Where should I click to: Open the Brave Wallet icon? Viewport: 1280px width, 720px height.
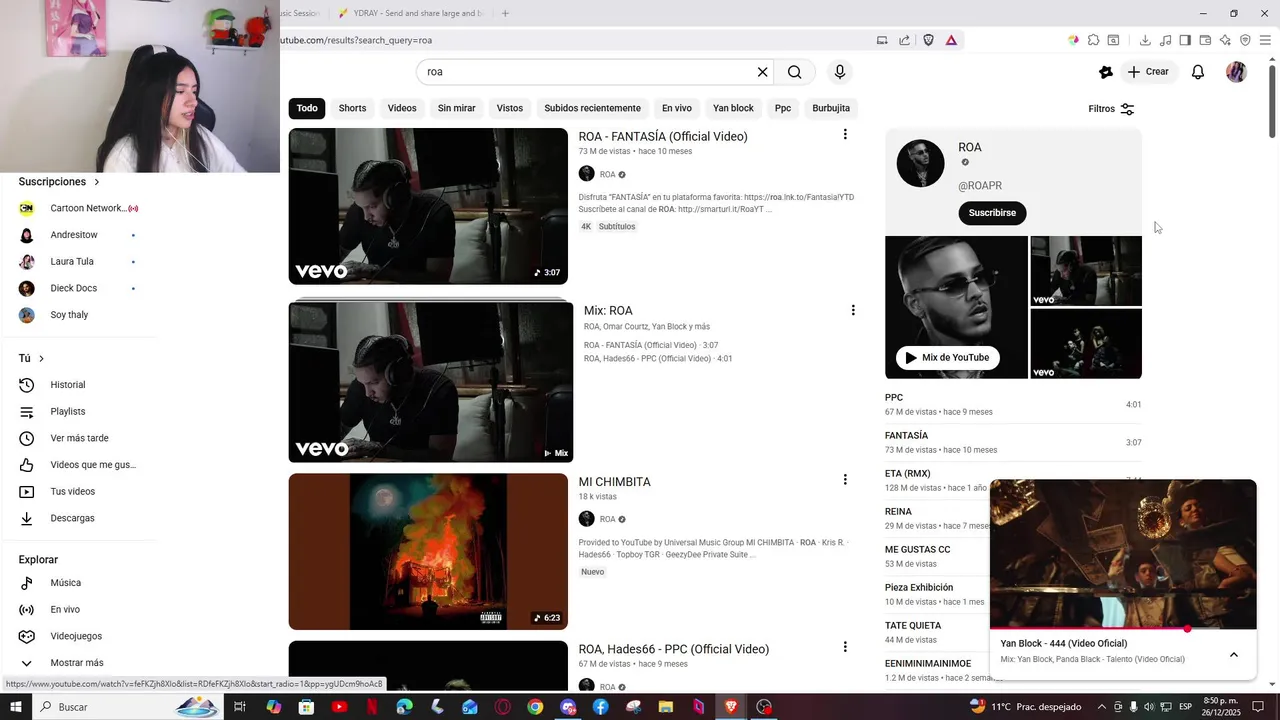(x=1205, y=40)
